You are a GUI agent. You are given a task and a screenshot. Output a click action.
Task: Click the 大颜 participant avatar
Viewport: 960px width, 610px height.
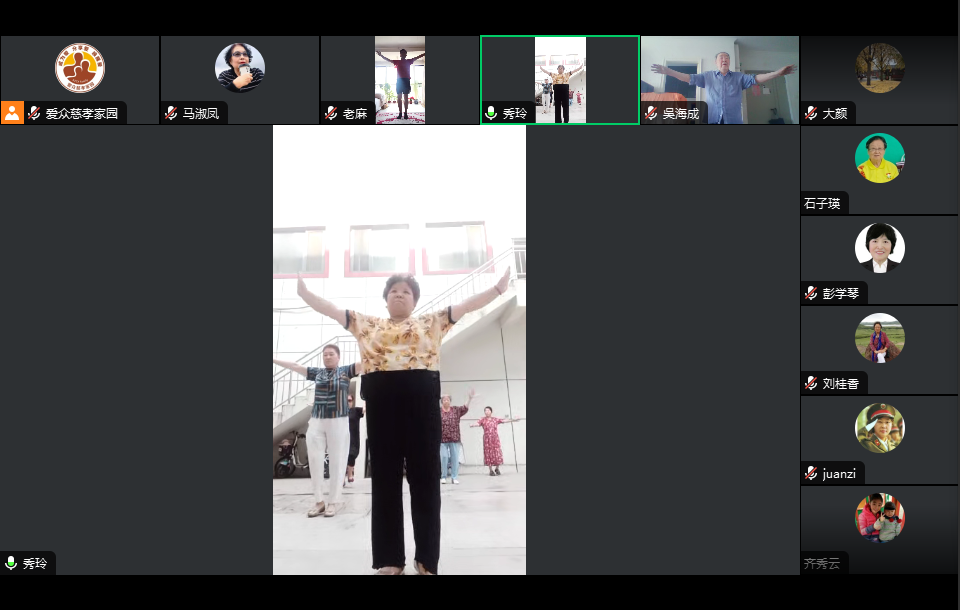coord(880,68)
